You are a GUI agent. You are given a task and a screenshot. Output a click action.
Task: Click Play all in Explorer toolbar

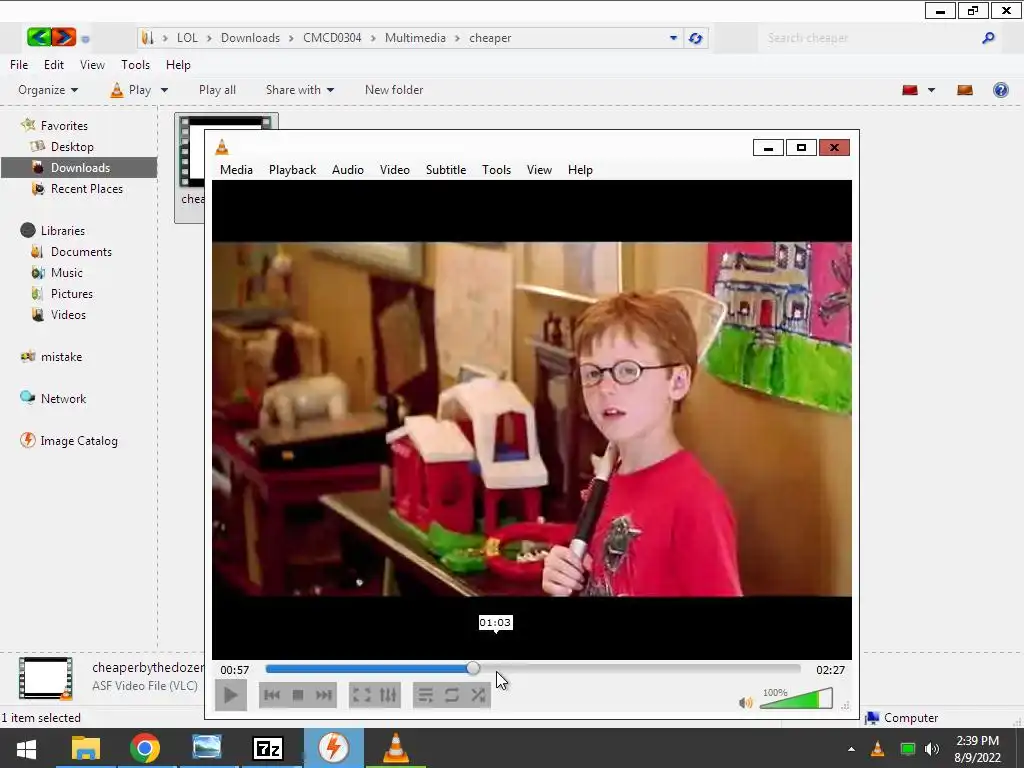tap(217, 90)
